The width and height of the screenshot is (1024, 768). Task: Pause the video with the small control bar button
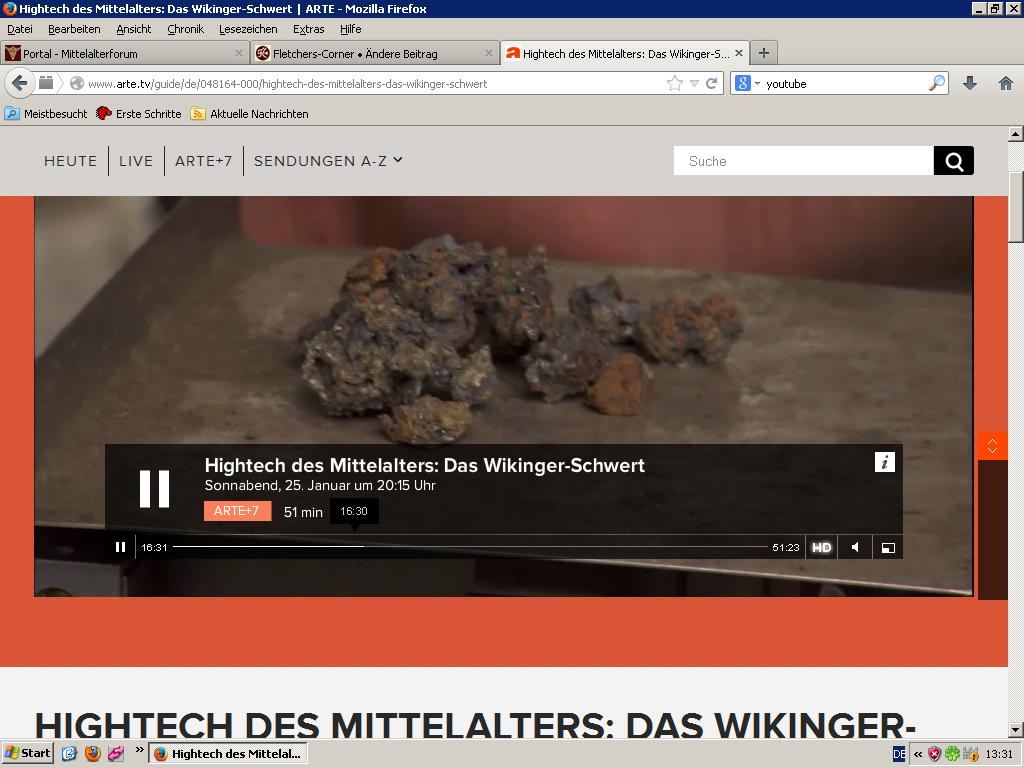tap(120, 547)
